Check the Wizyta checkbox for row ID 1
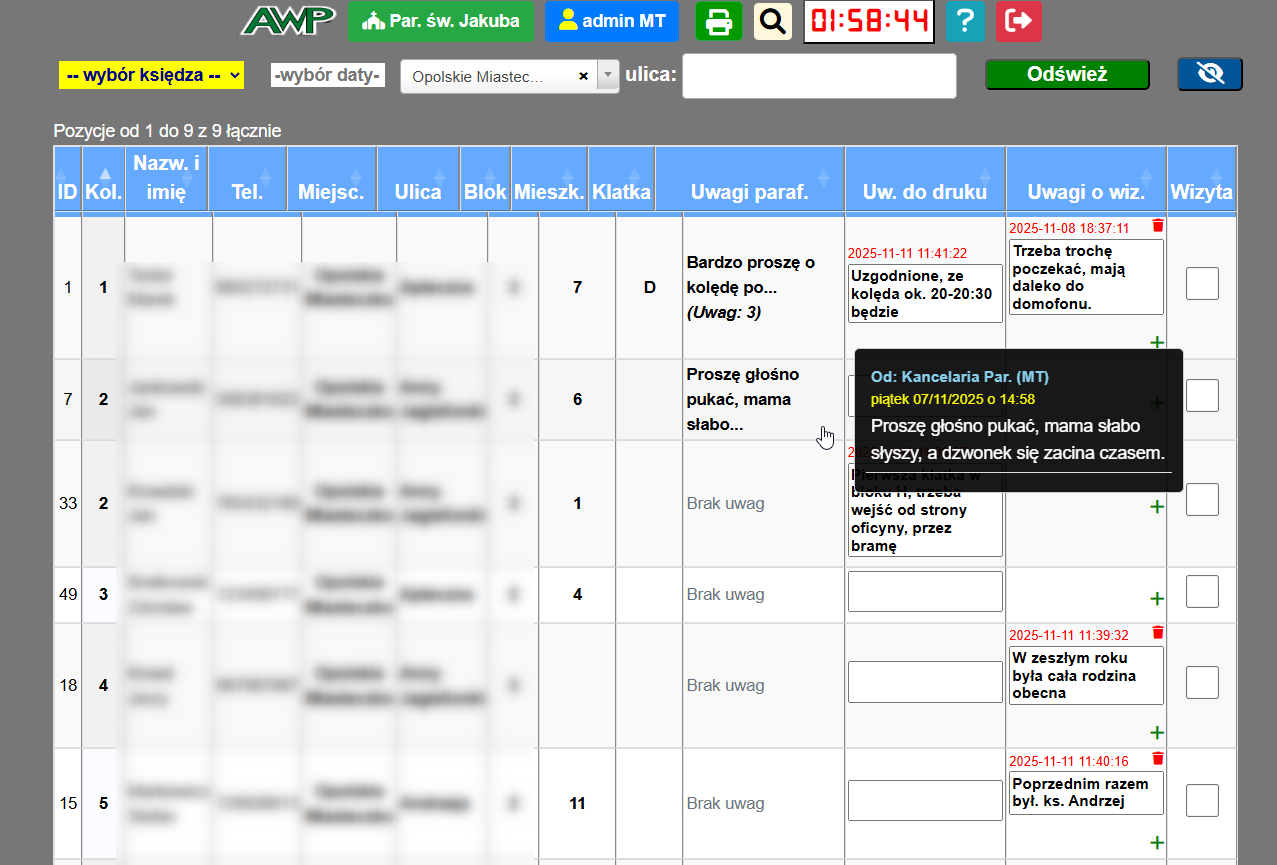The width and height of the screenshot is (1277, 865). [x=1202, y=284]
